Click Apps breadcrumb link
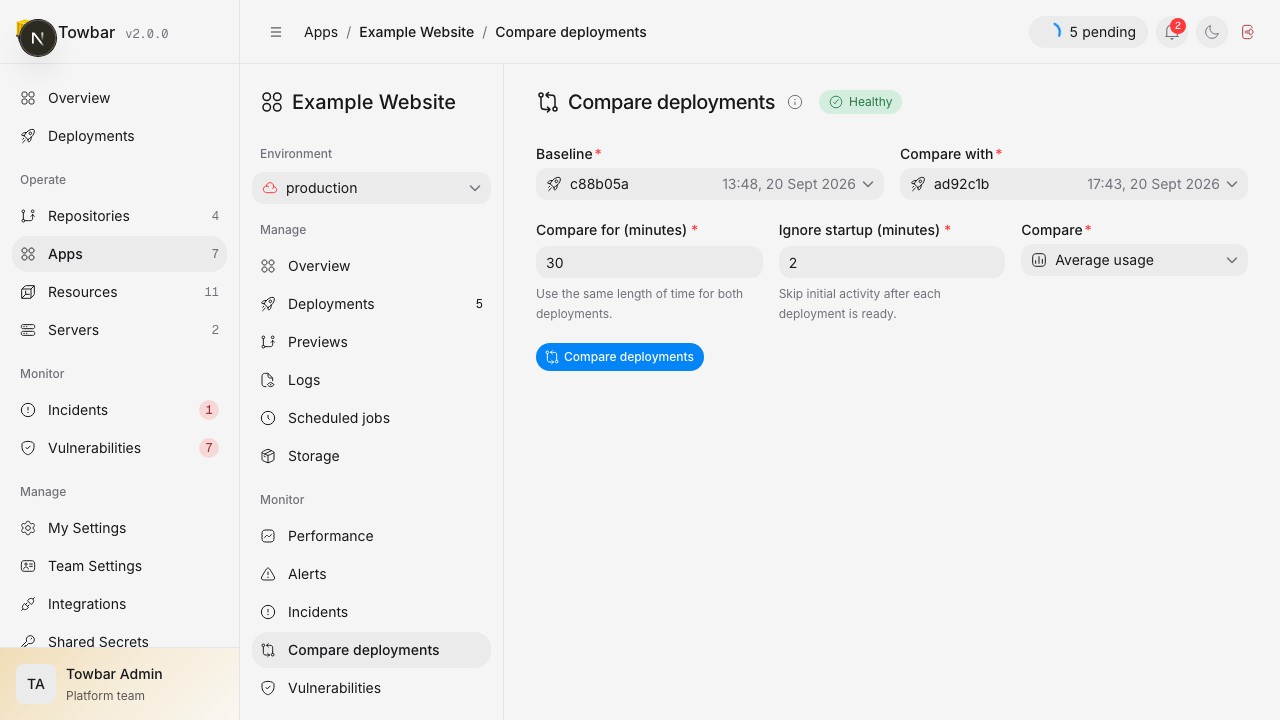 [321, 32]
